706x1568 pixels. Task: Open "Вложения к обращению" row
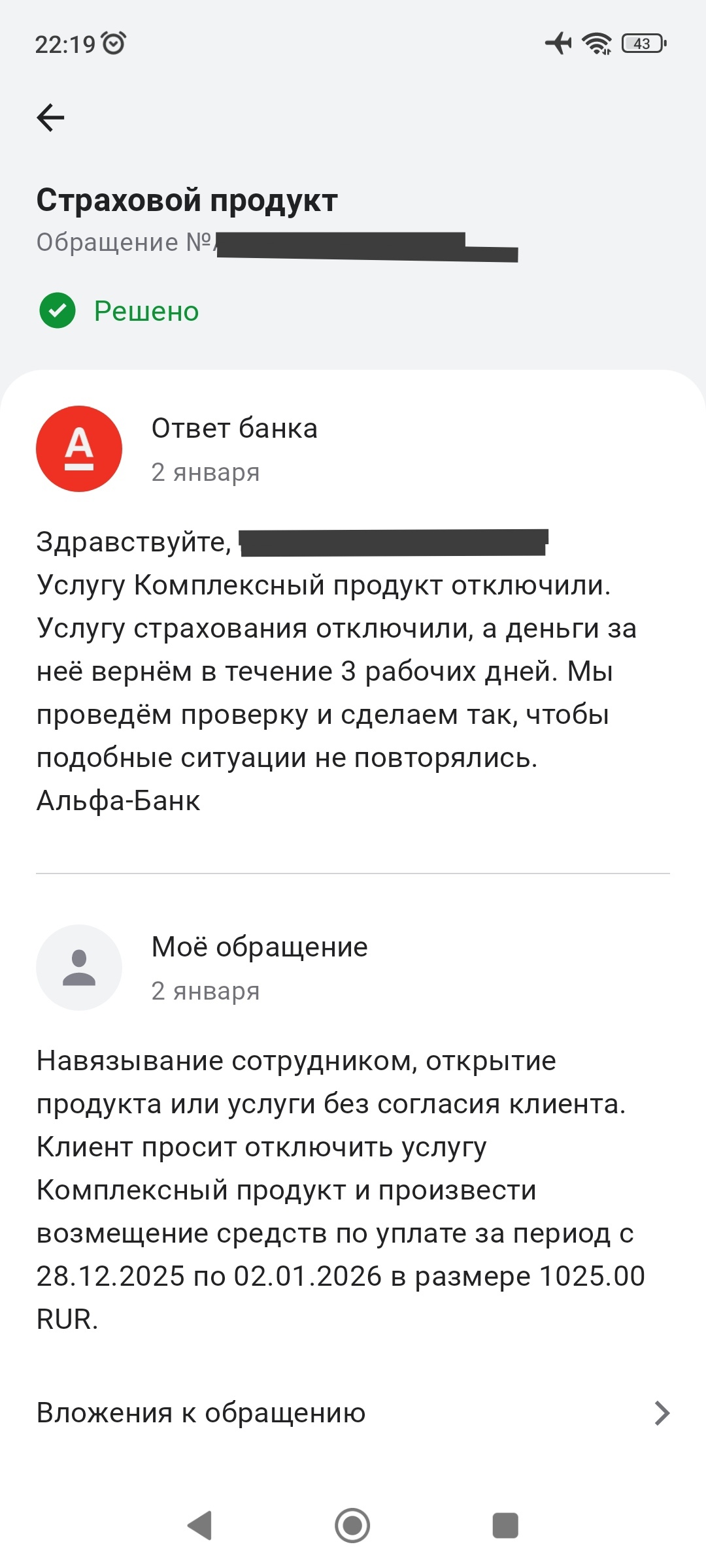[x=201, y=1413]
